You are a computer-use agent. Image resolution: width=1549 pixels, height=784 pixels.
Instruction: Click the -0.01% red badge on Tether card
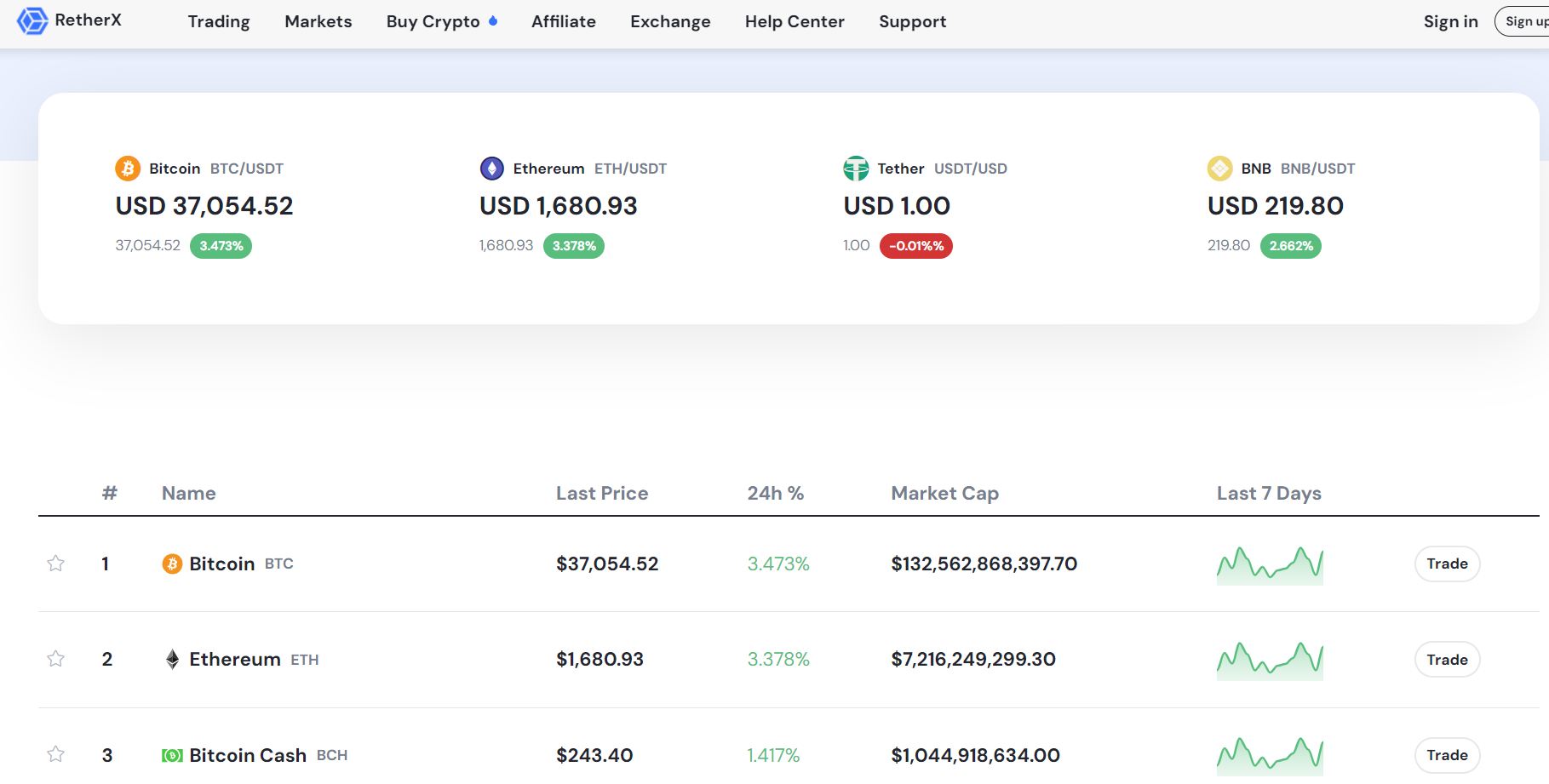tap(916, 246)
